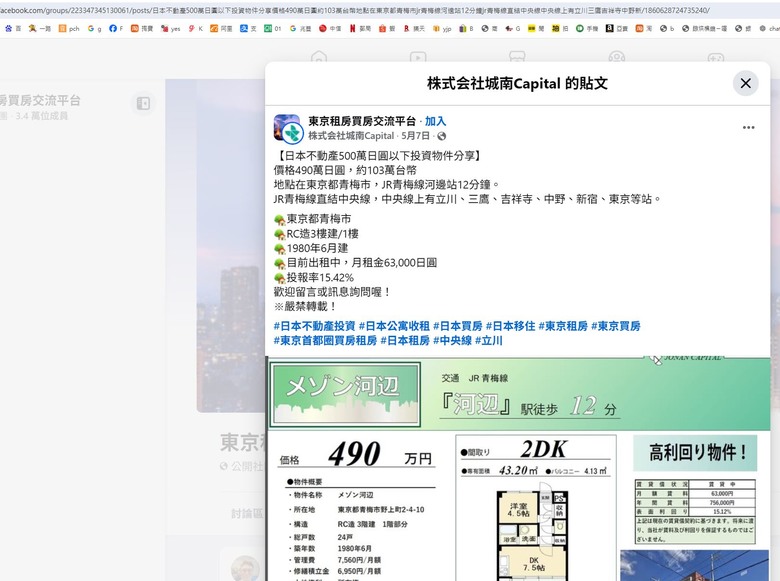Open the '一路' bookmark

coord(40,29)
